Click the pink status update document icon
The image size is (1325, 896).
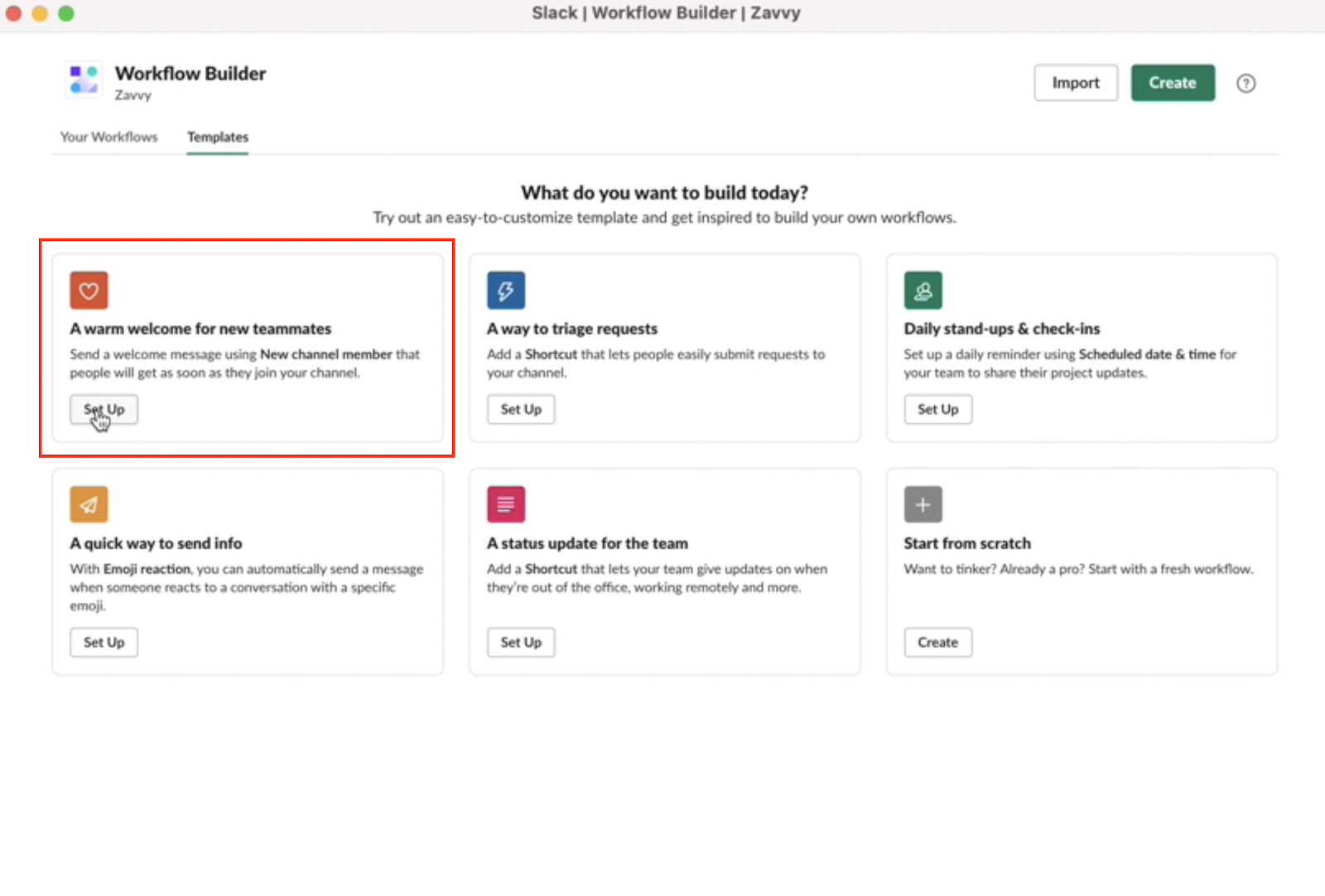click(506, 503)
